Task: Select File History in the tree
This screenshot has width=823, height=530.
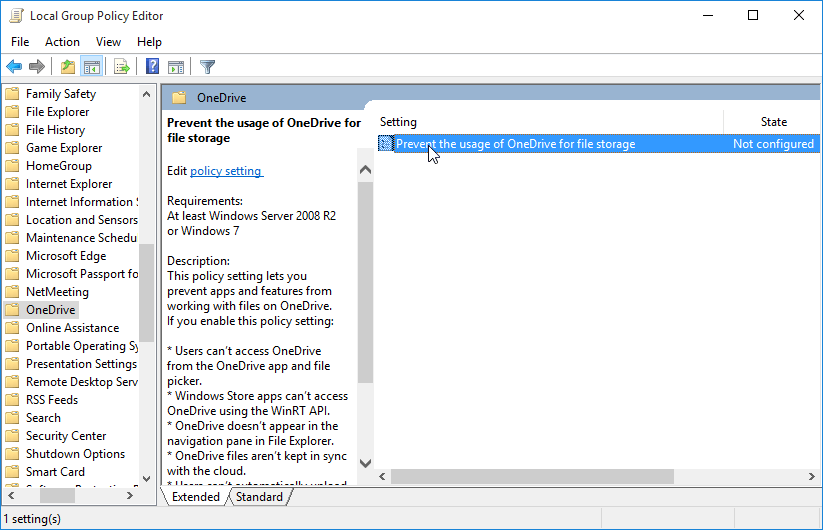Action: point(55,130)
